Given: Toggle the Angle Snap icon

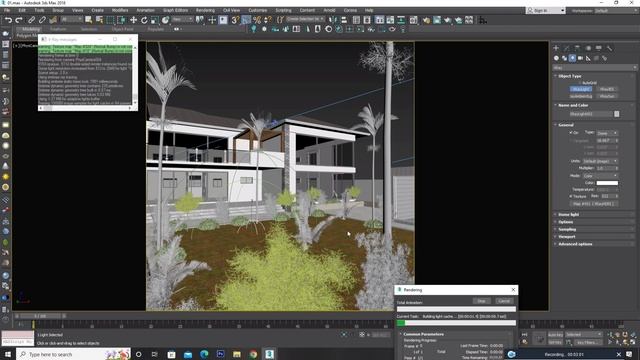Looking at the screenshot, I should coord(246,20).
